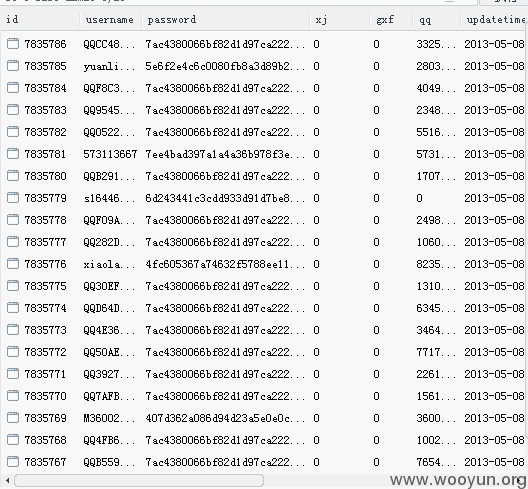Select row icon for id 7835777
This screenshot has height=489, width=528.
[x=13, y=242]
